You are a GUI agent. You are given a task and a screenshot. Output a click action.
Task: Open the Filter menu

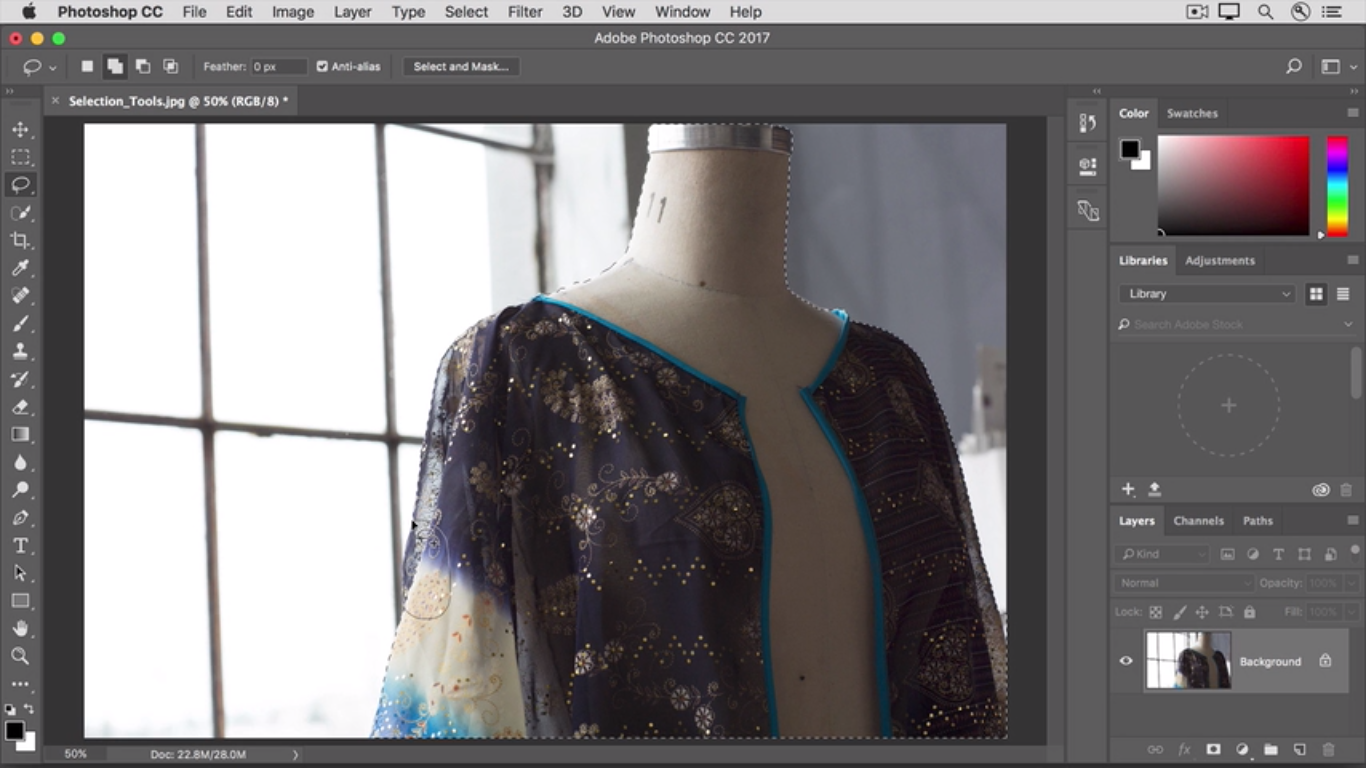click(x=524, y=12)
